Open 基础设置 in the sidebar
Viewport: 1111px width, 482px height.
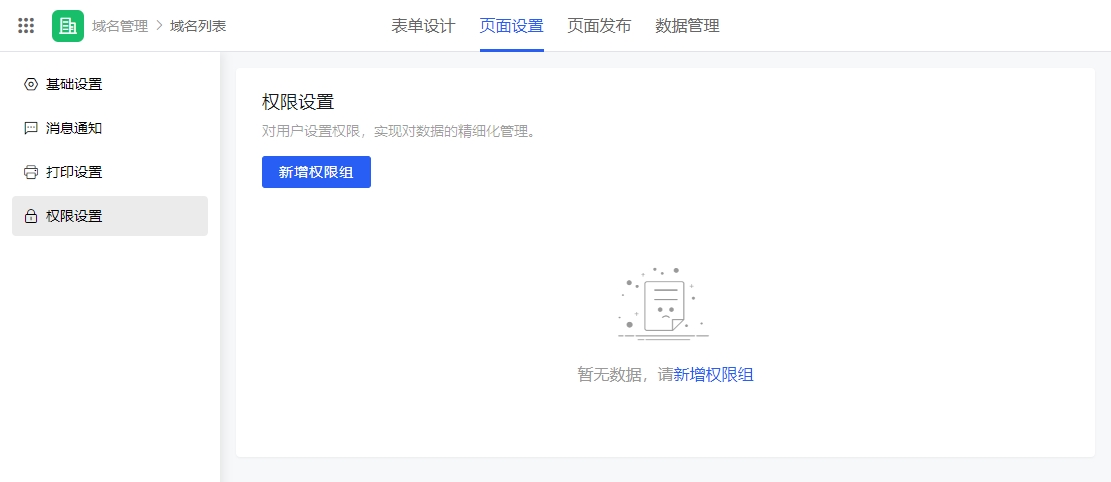110,84
